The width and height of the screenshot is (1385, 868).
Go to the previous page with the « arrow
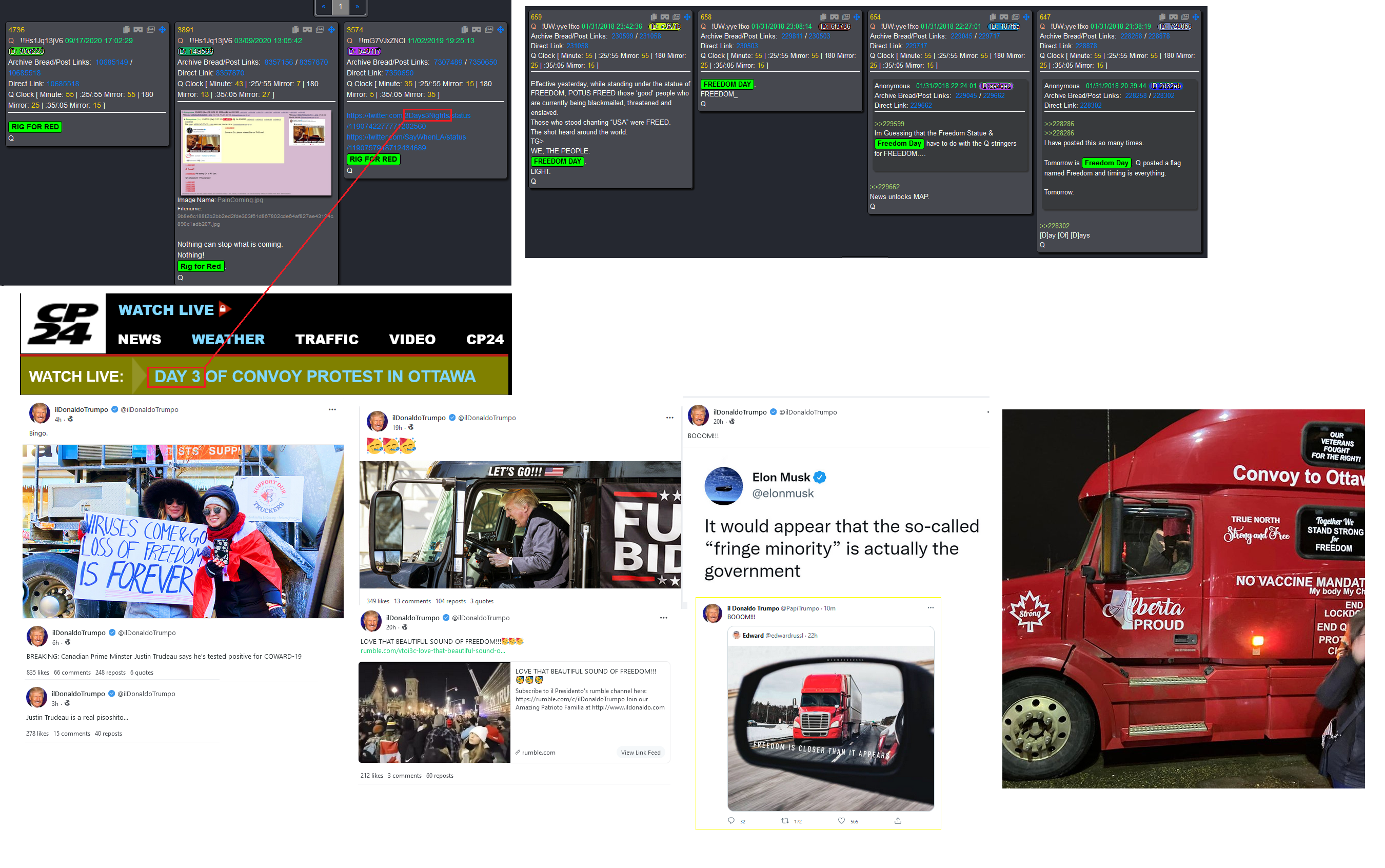point(324,7)
